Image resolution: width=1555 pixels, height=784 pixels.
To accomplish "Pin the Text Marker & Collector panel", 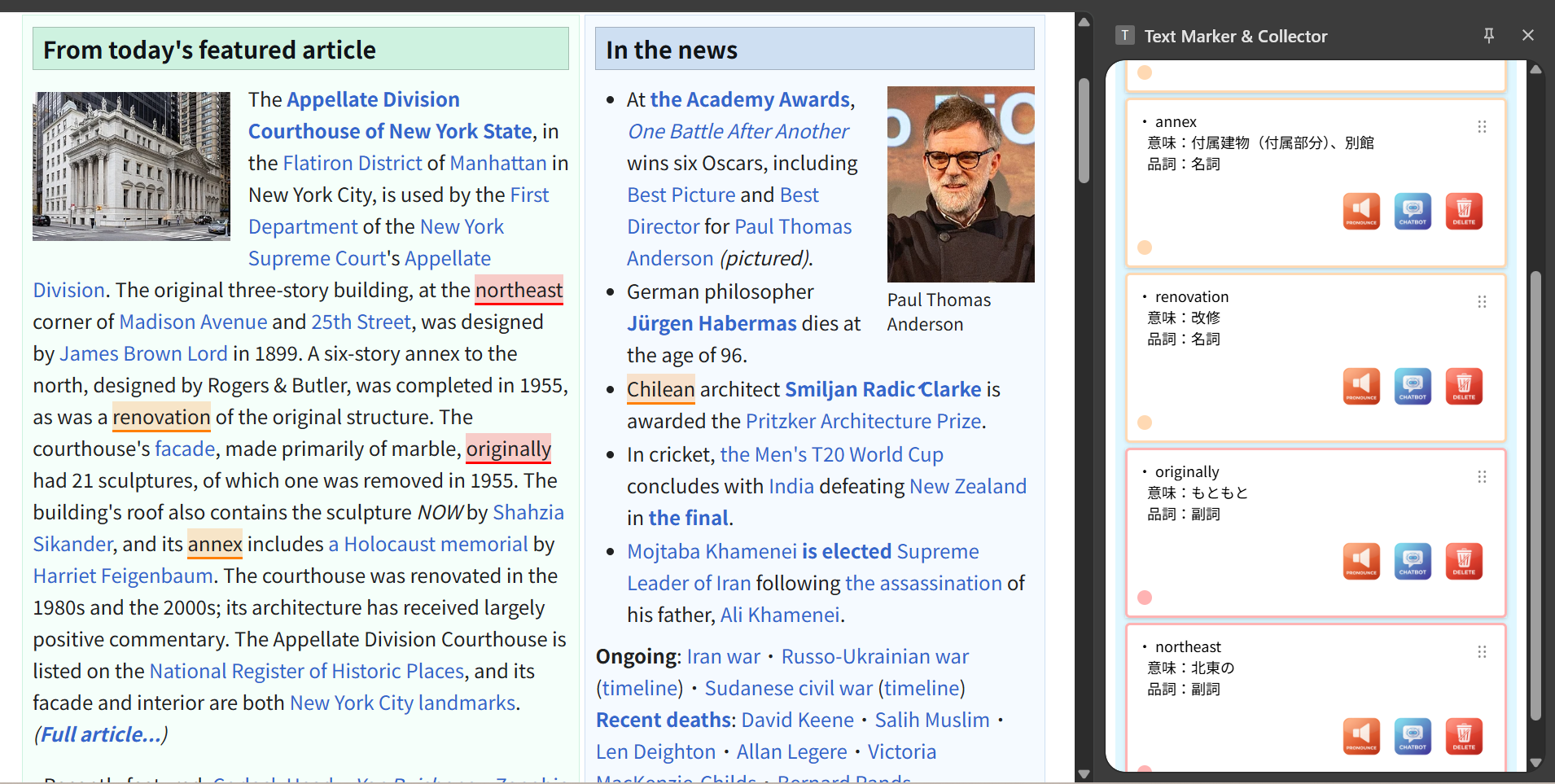I will tap(1488, 36).
